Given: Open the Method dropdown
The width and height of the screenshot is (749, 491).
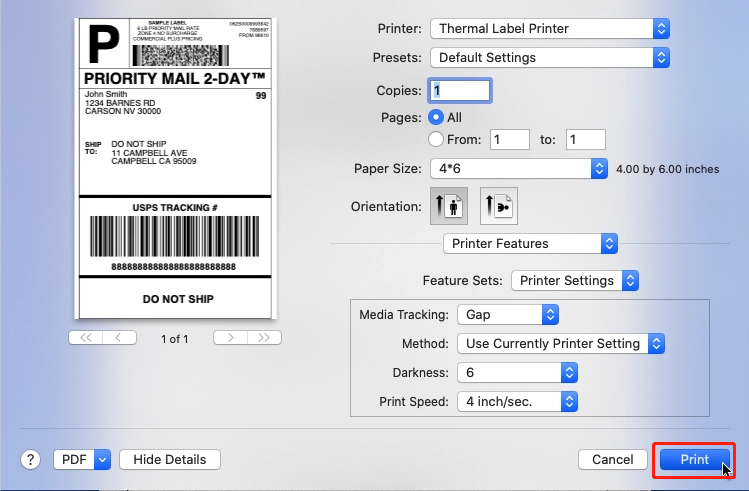Looking at the screenshot, I should 561,344.
